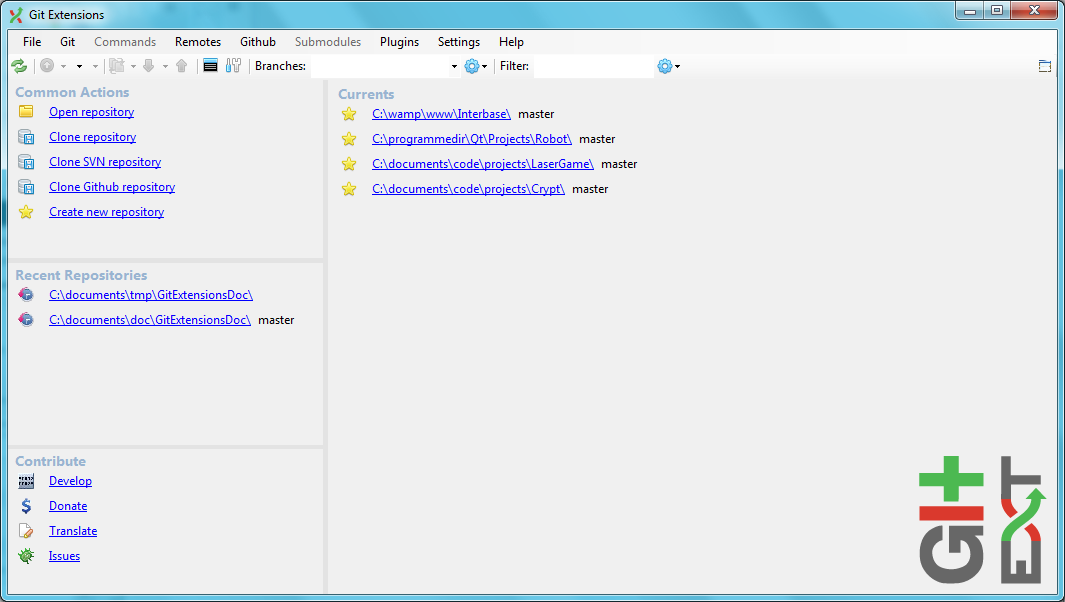Image resolution: width=1065 pixels, height=602 pixels.
Task: Click the dashboard layout icon at toolbar's far right
Action: pyautogui.click(x=1045, y=66)
